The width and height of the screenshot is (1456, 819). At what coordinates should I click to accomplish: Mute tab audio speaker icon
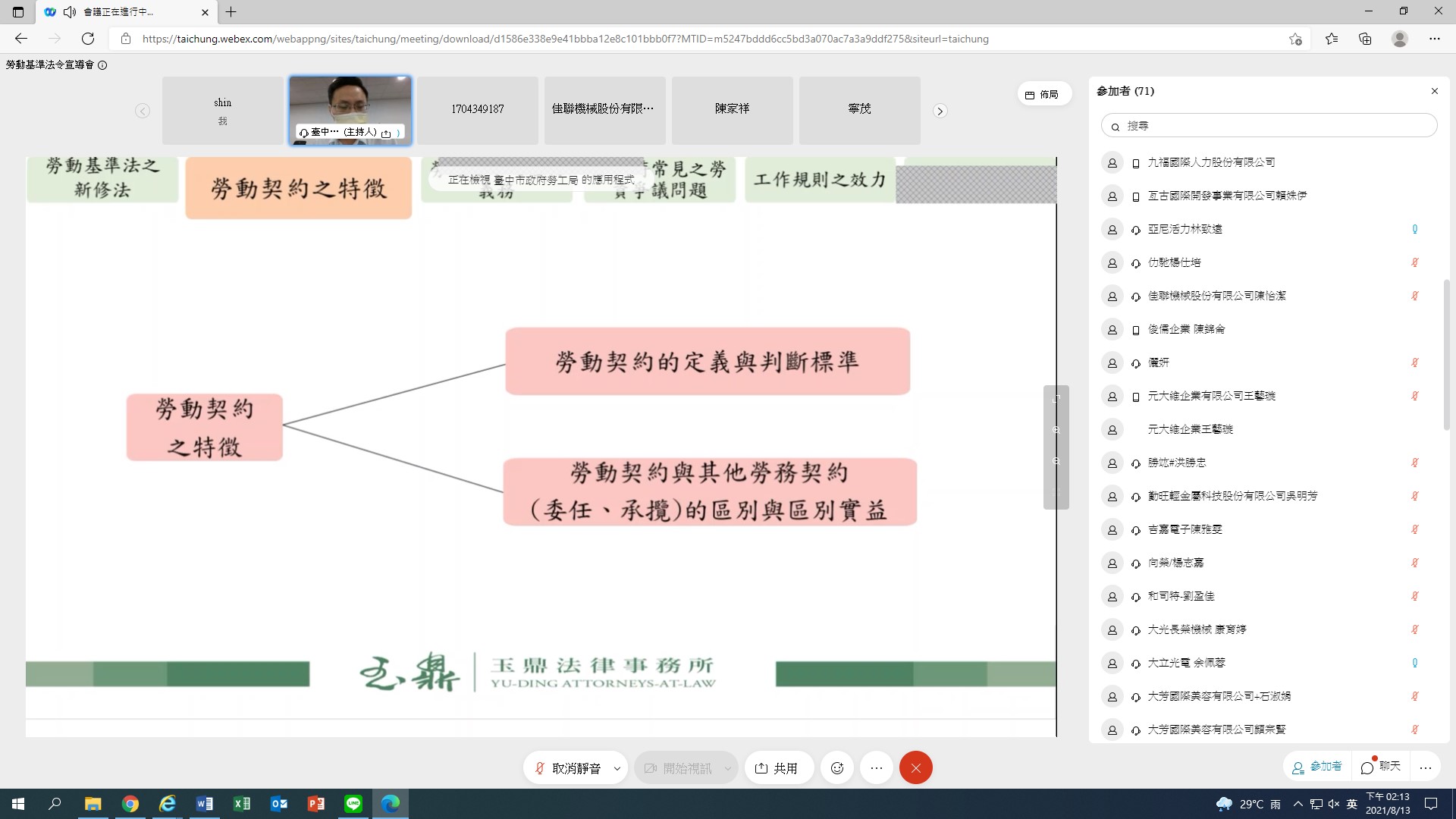coord(70,12)
